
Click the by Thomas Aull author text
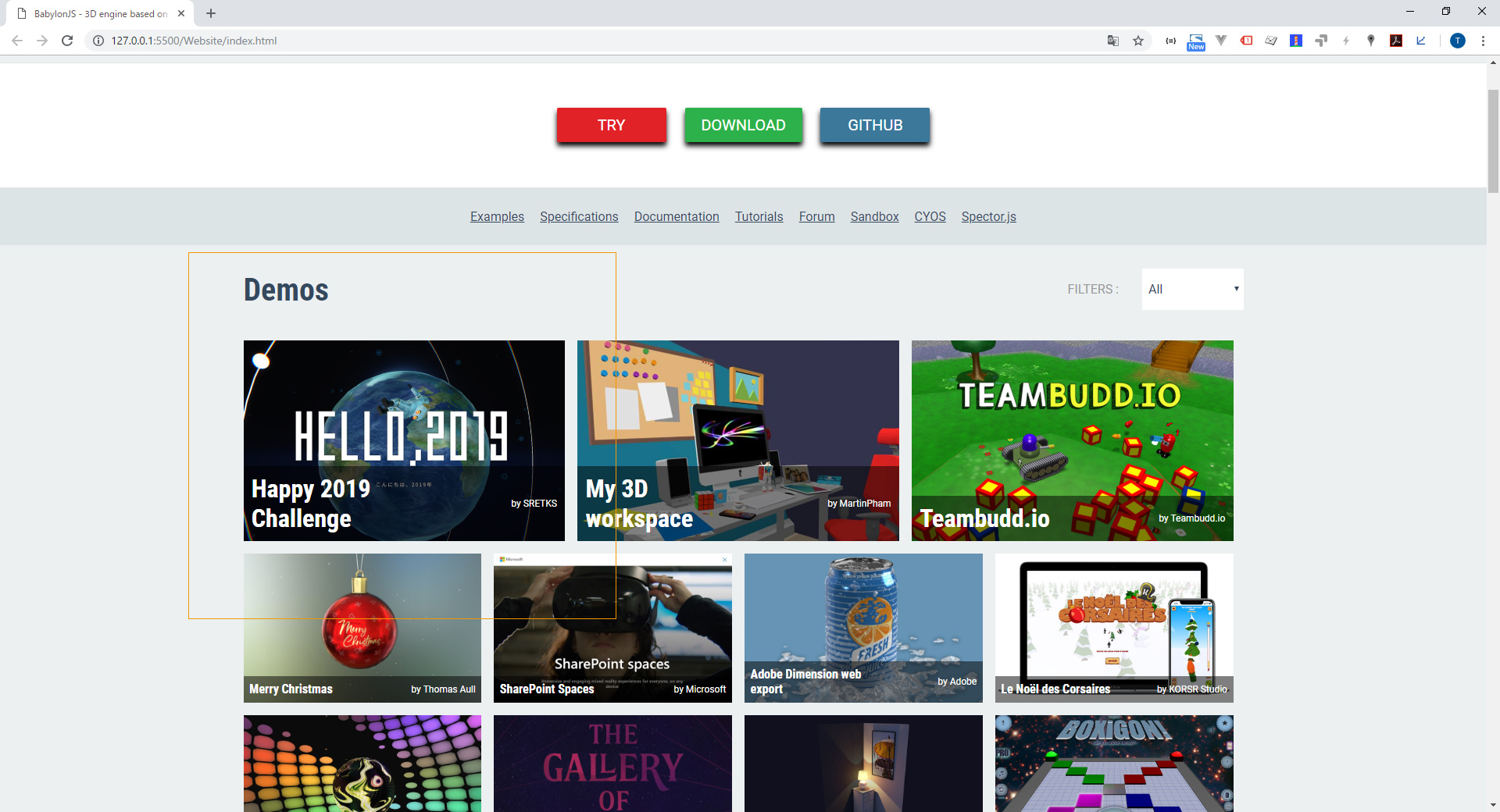[443, 689]
